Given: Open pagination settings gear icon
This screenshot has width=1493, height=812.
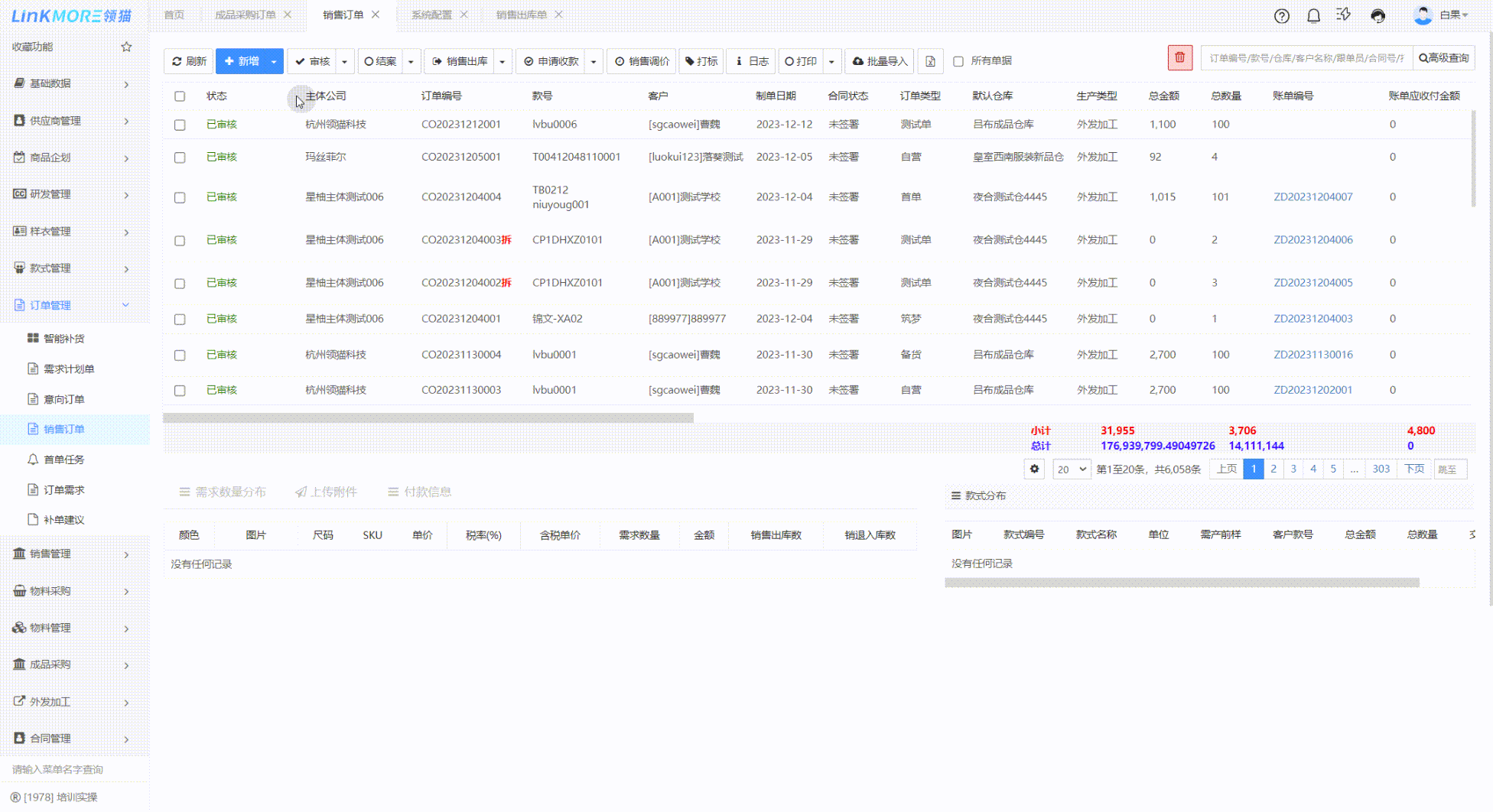Looking at the screenshot, I should coord(1034,469).
